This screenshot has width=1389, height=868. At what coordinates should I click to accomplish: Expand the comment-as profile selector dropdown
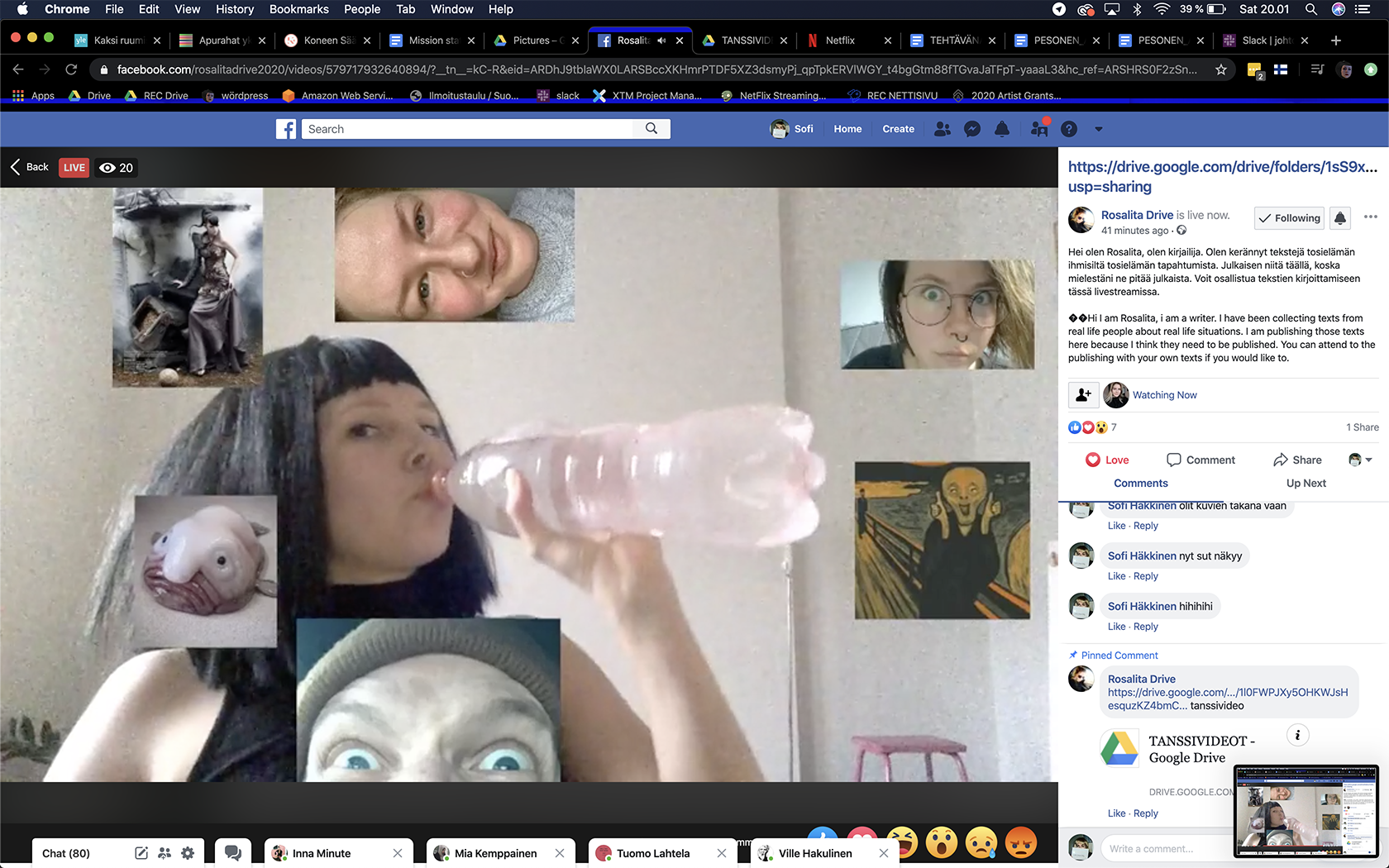pyautogui.click(x=1360, y=460)
